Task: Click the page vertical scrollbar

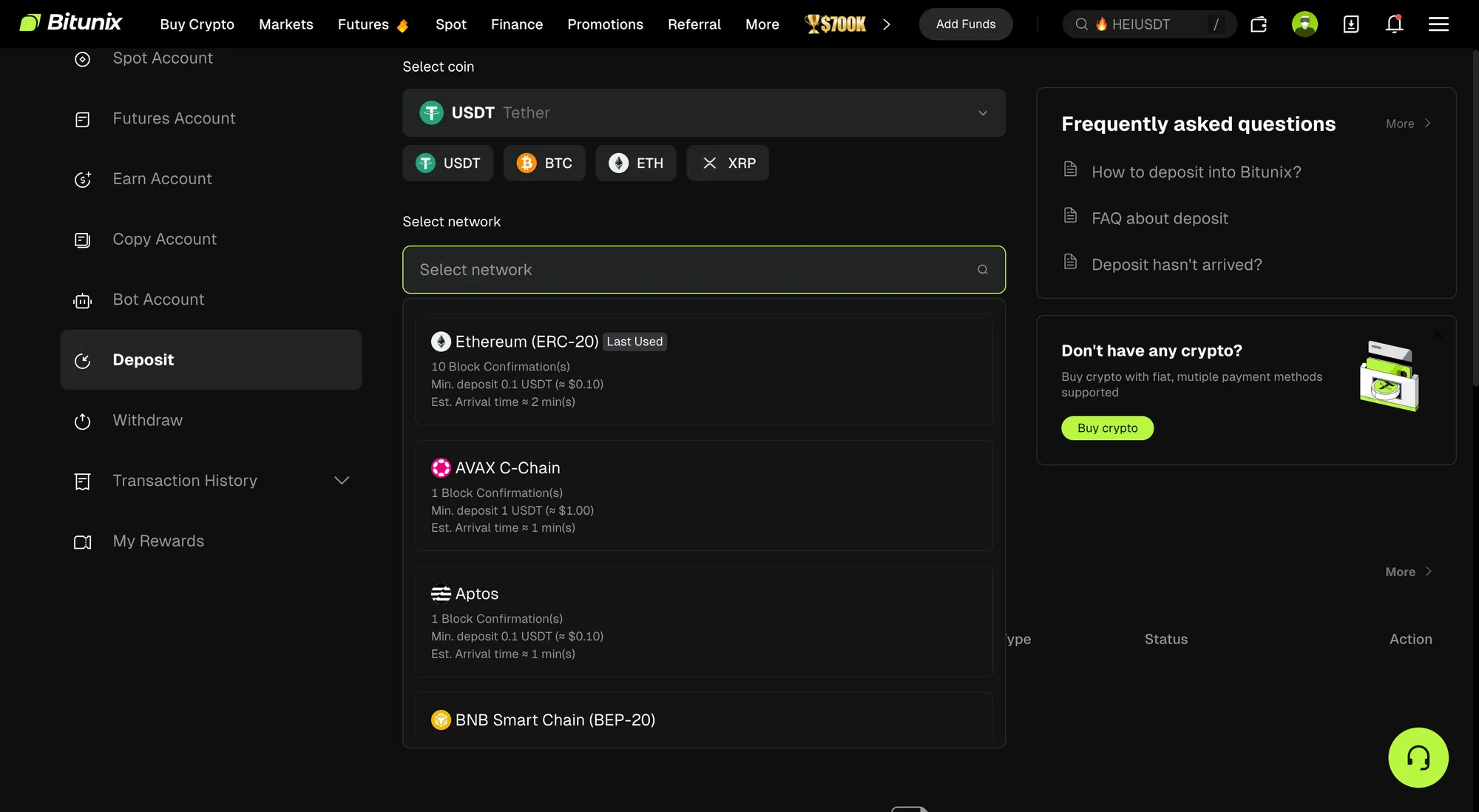Action: (1475, 218)
